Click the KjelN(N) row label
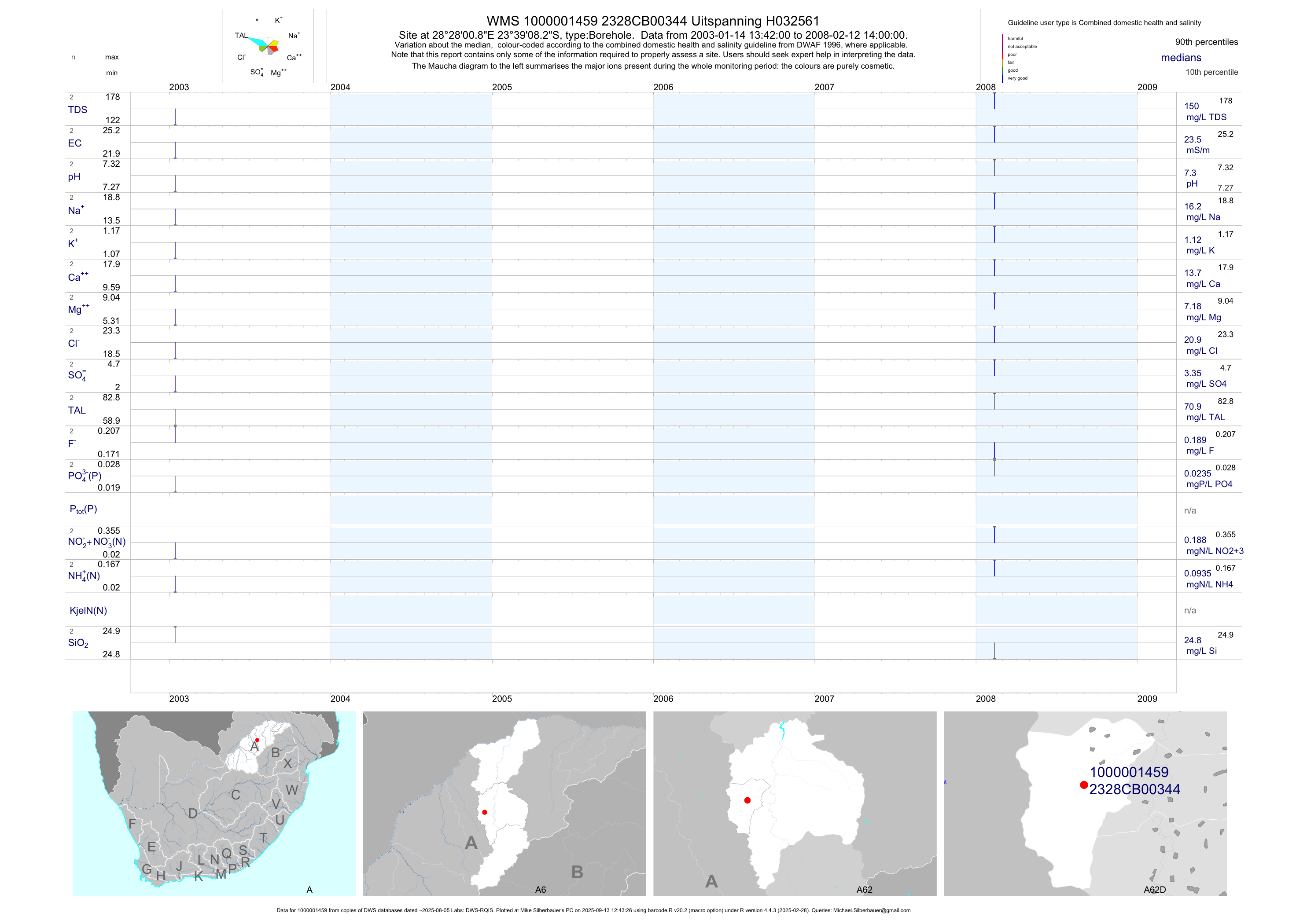The image size is (1307, 924). point(88,610)
